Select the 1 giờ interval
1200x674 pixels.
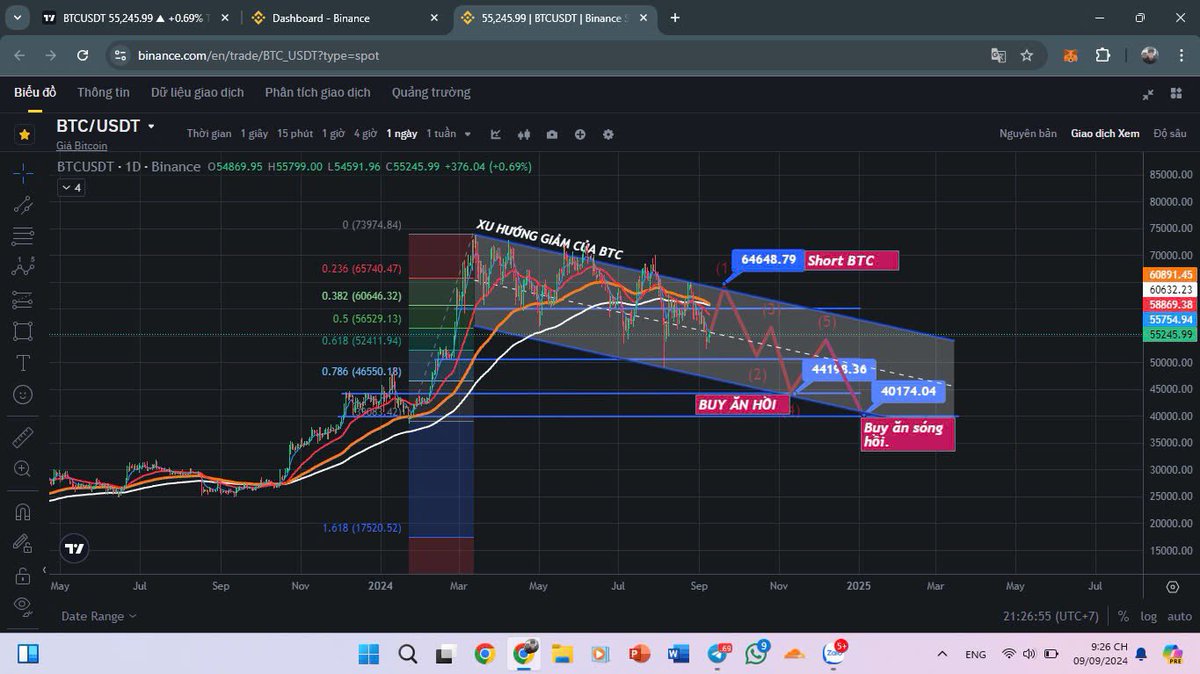point(333,134)
